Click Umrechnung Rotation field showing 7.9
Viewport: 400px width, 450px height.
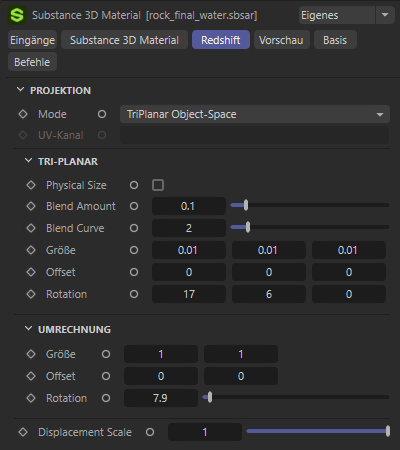[x=161, y=398]
